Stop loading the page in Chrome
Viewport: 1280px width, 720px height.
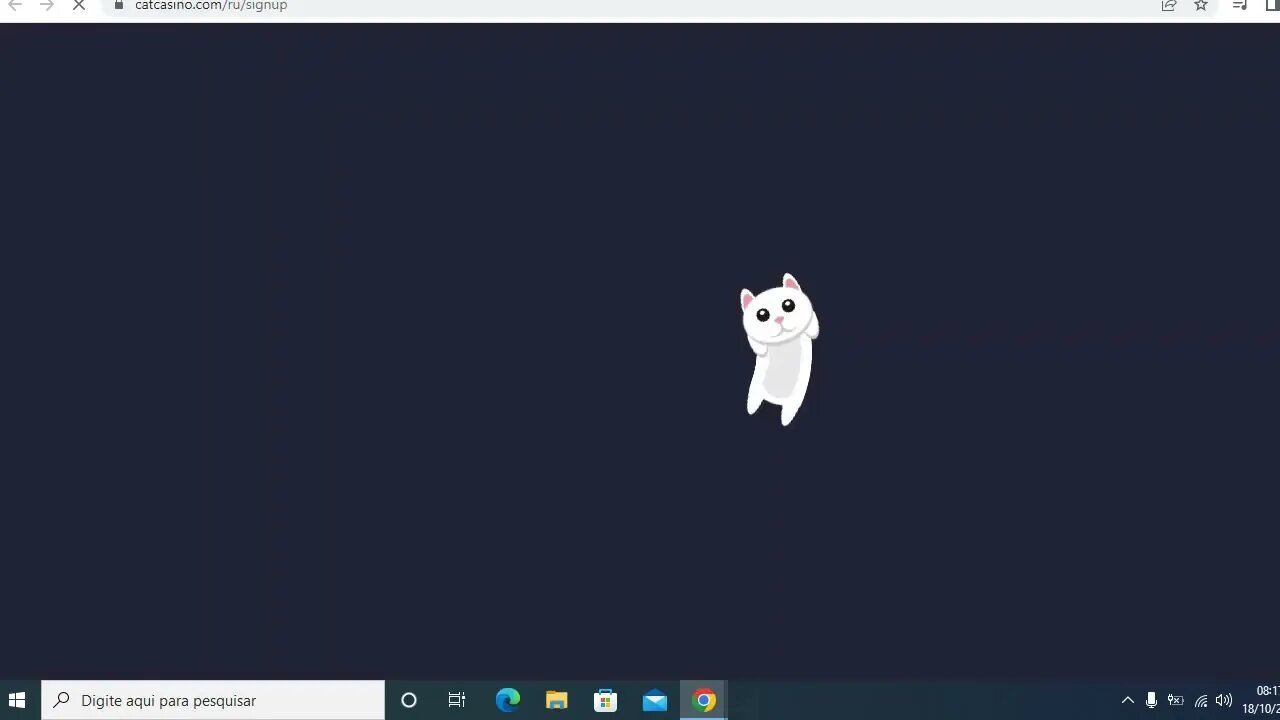click(x=79, y=6)
